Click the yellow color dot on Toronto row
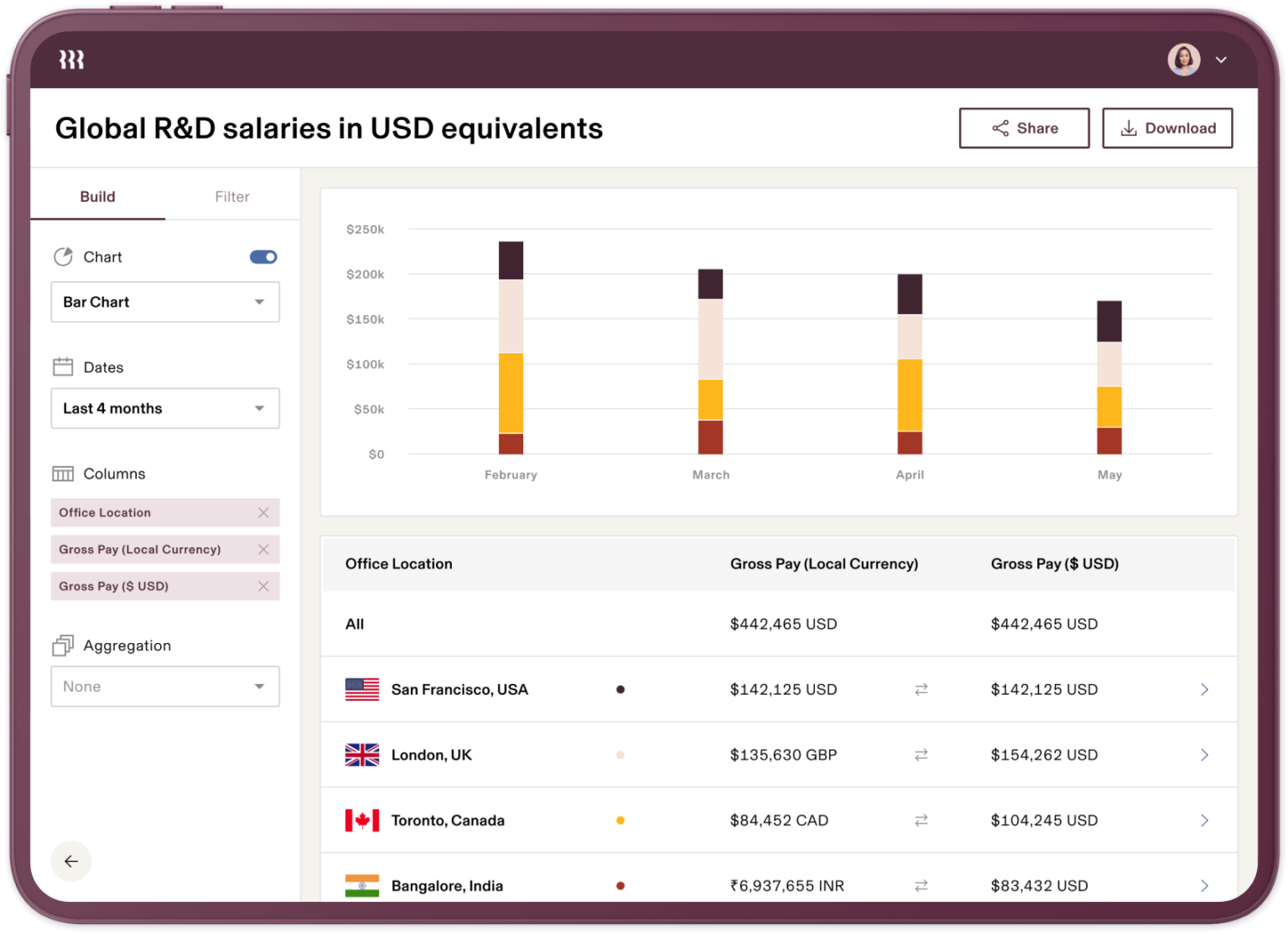Screen dimensions: 1288x933 pyautogui.click(x=621, y=820)
